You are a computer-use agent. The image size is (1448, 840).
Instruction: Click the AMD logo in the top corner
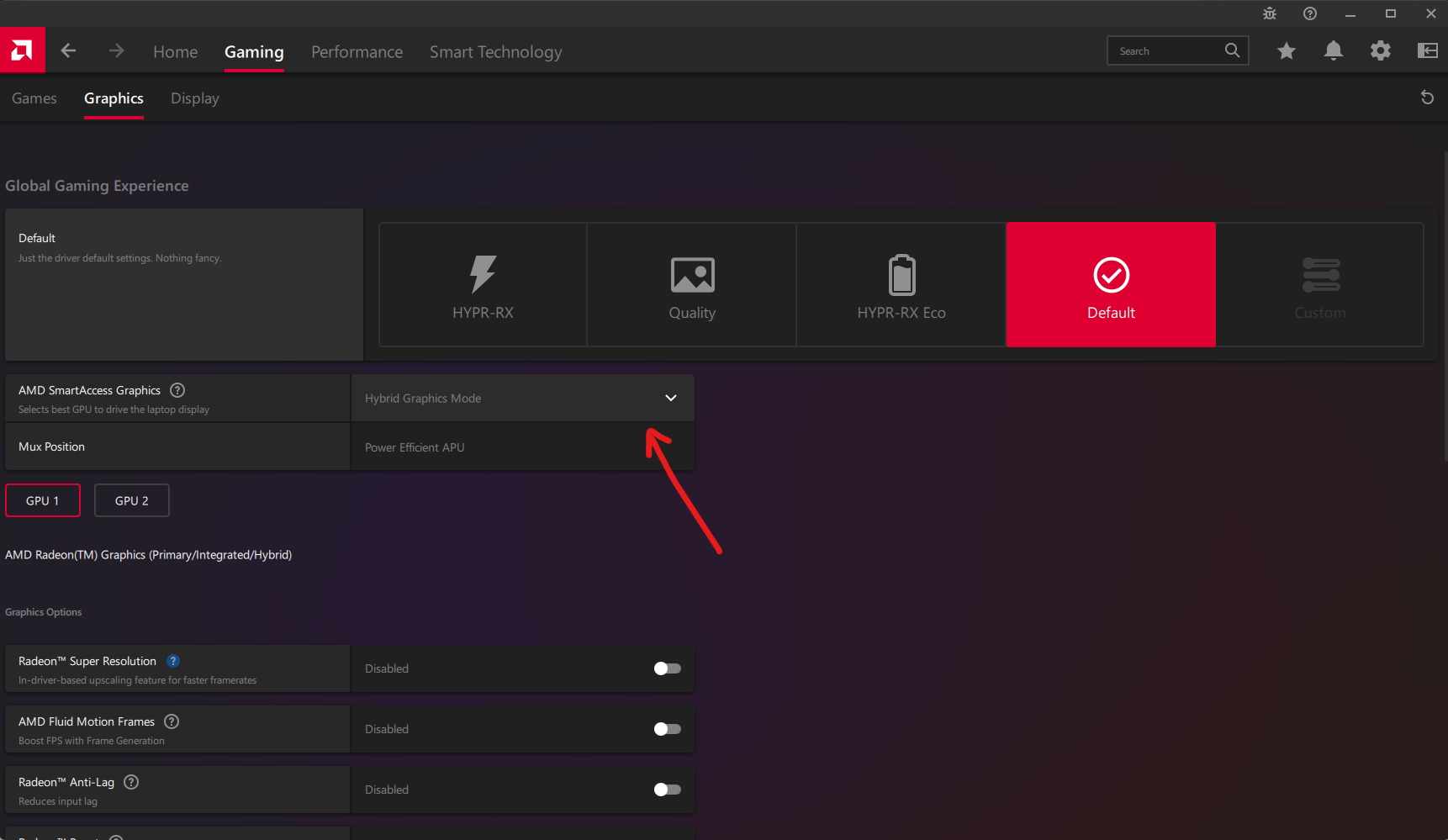point(23,50)
